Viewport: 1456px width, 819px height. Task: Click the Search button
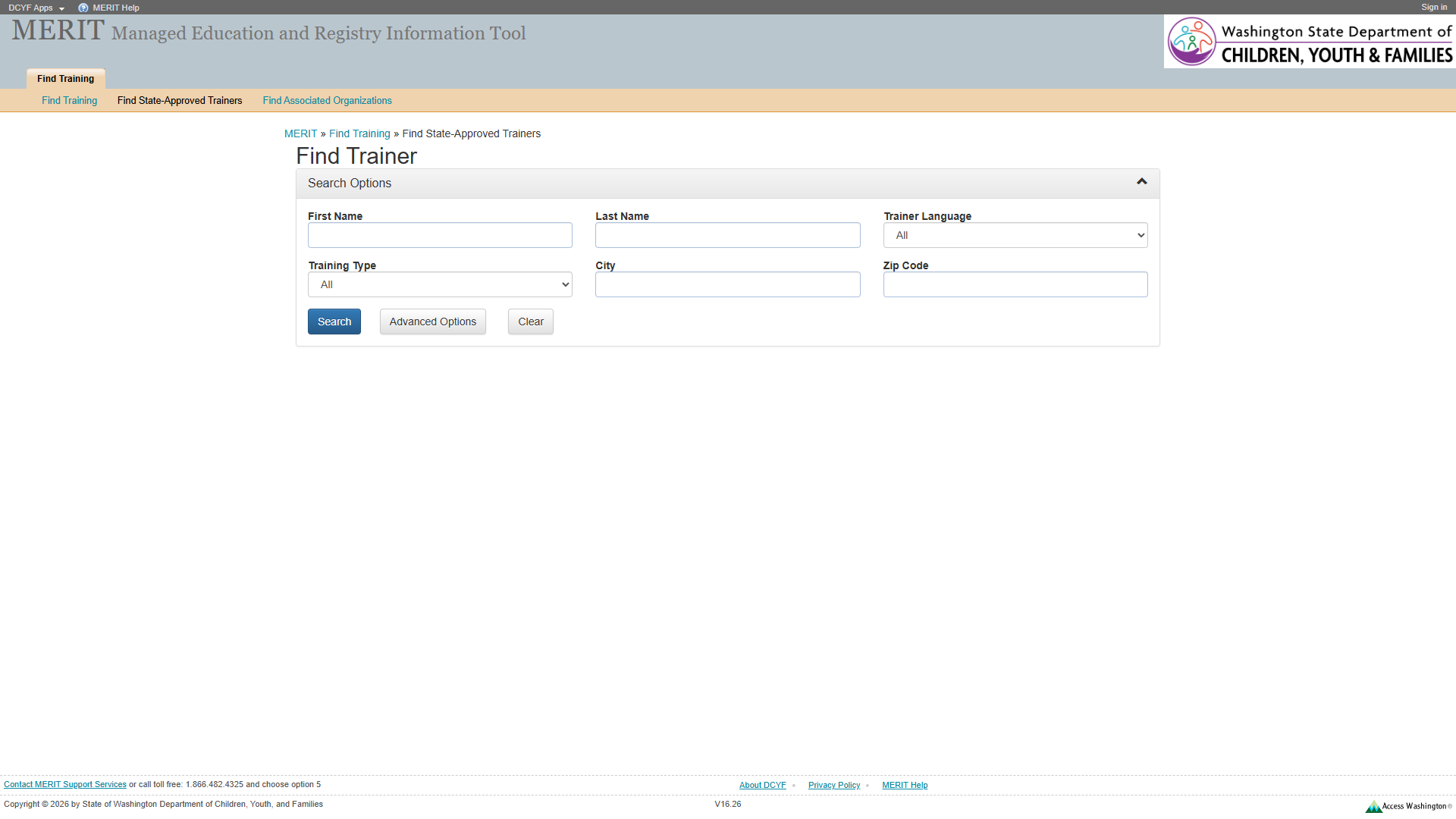334,321
